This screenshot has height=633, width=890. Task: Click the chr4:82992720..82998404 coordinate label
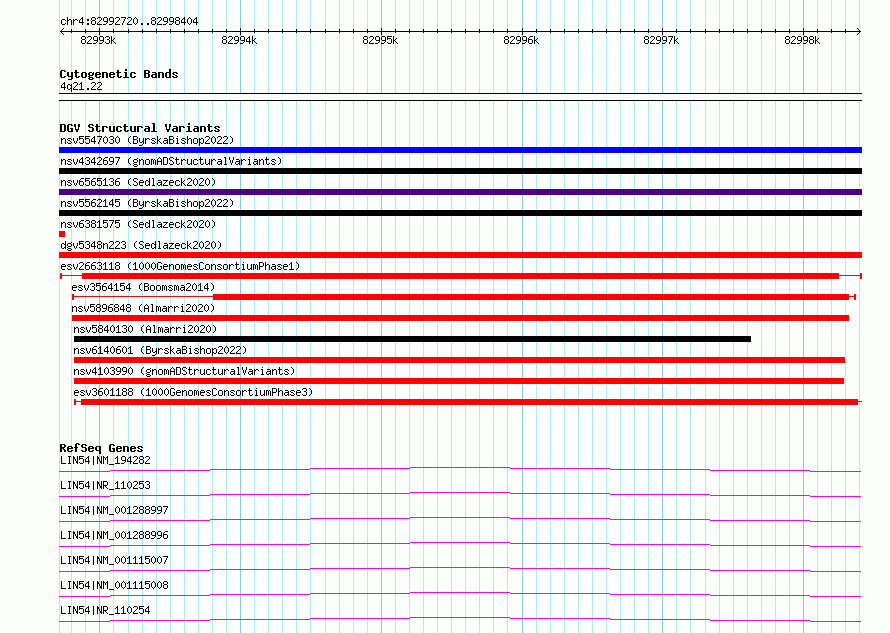(x=129, y=21)
